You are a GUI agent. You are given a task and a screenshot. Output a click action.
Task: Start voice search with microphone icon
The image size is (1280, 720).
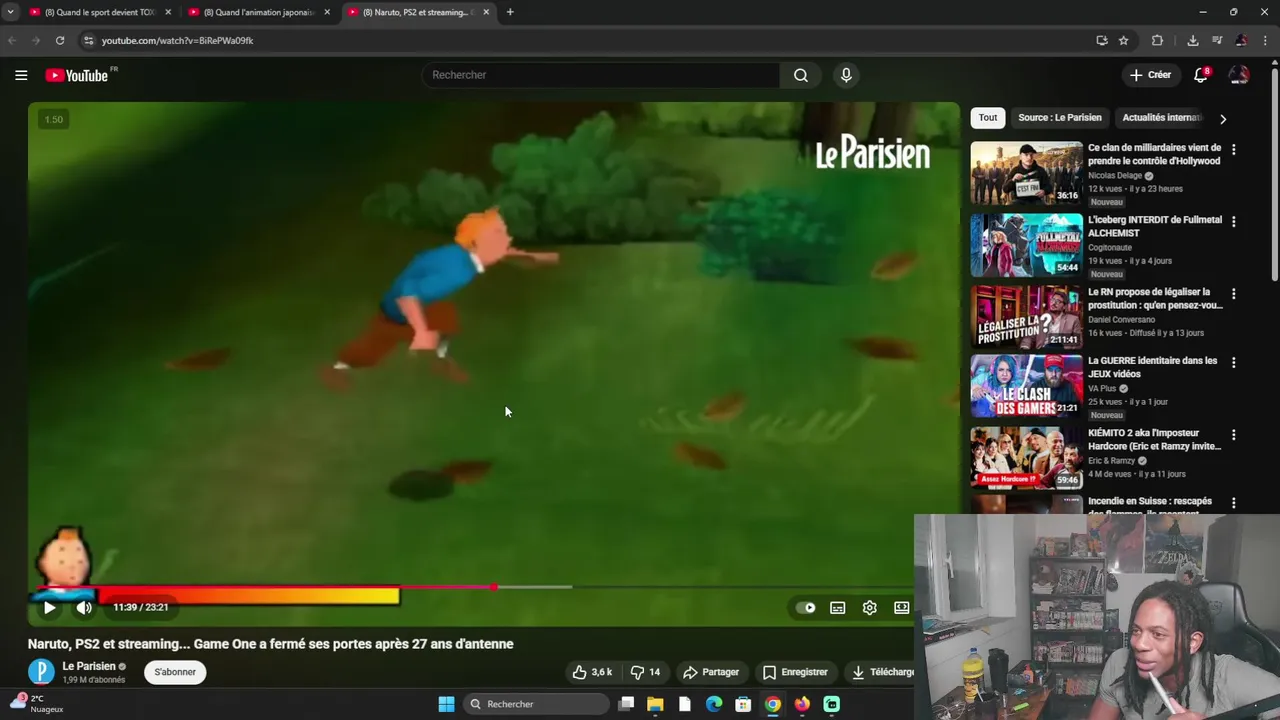[846, 75]
